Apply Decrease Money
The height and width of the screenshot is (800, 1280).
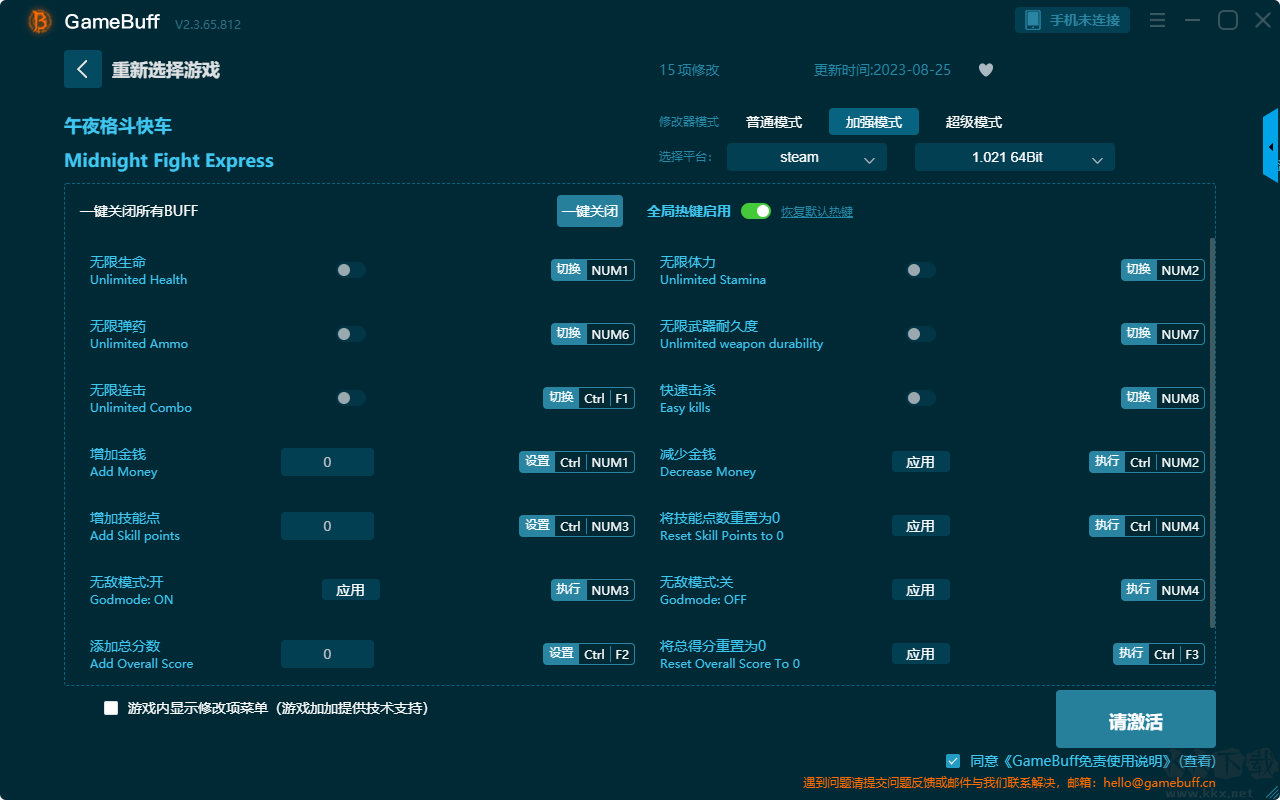[x=921, y=462]
